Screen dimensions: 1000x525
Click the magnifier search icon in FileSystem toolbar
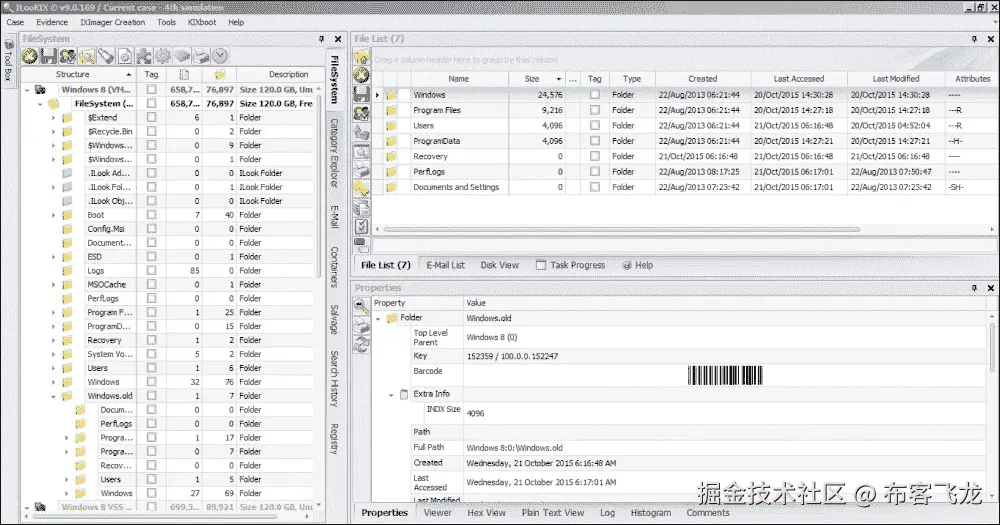click(x=87, y=56)
